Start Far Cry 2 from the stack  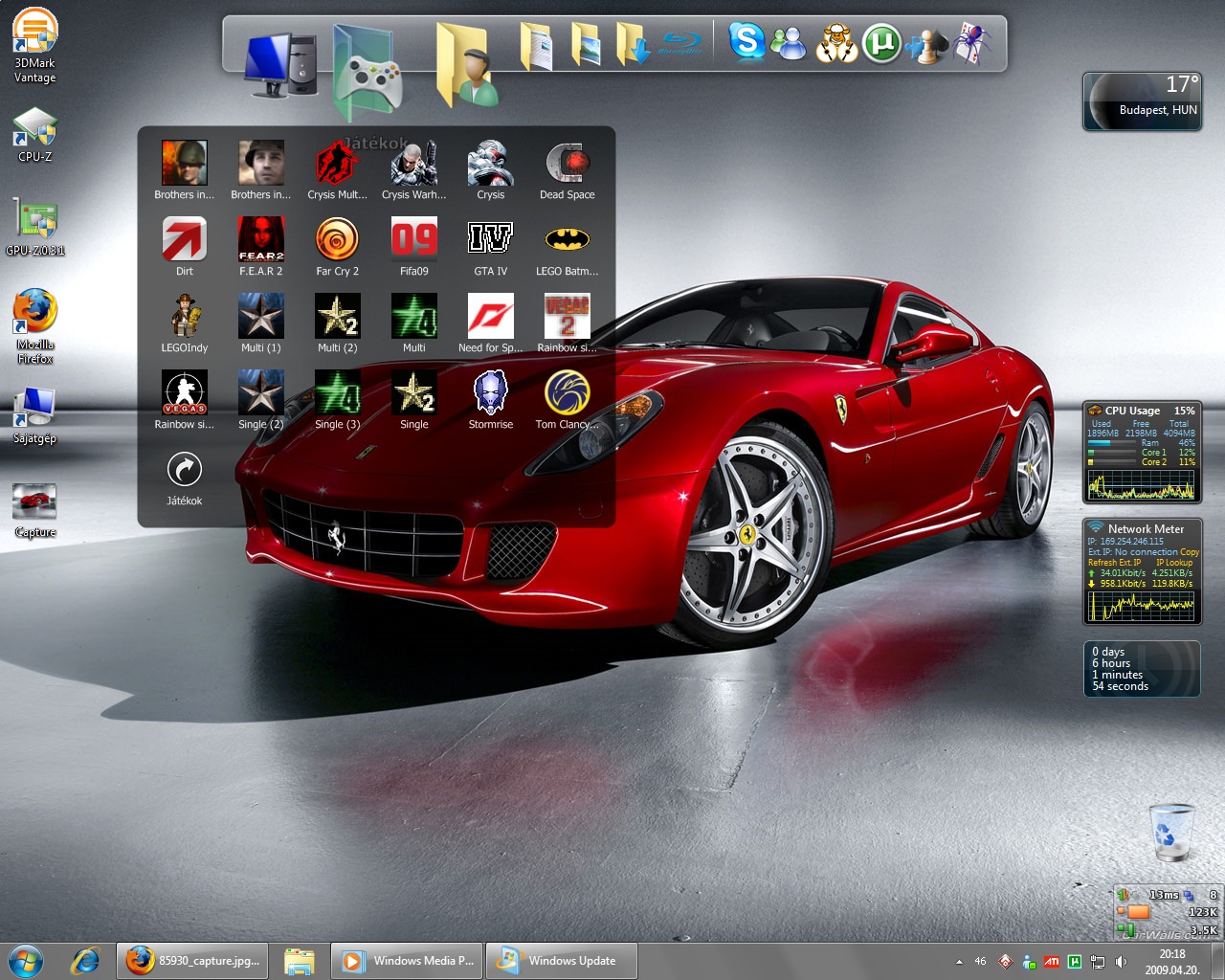pos(337,240)
